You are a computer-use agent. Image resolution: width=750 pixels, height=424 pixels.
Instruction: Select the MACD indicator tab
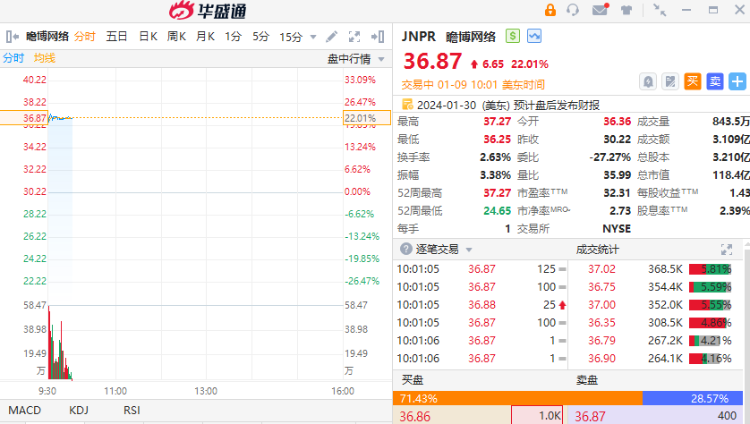(24, 410)
